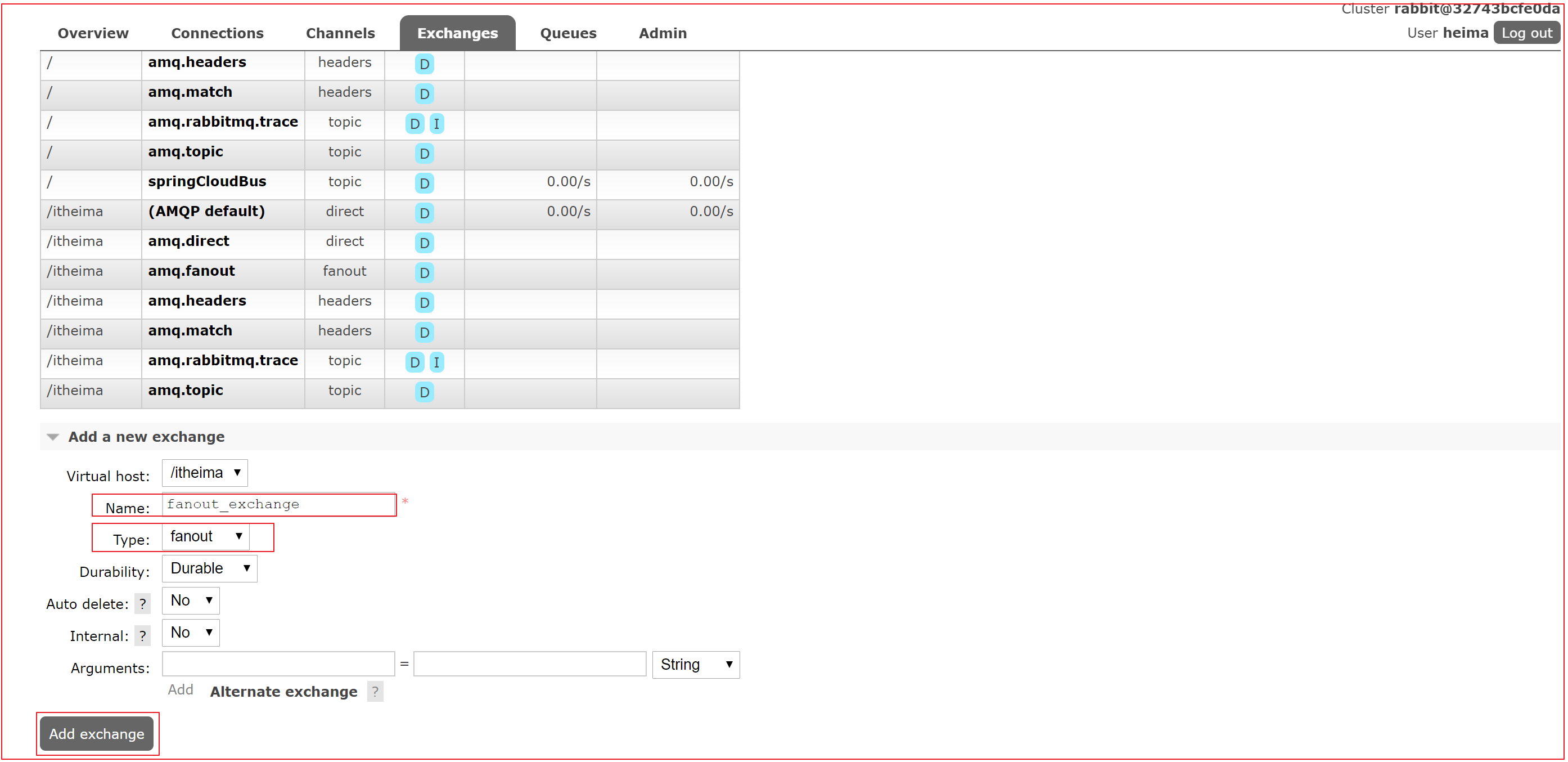
Task: Open the Type dropdown showing fanout
Action: (x=206, y=537)
